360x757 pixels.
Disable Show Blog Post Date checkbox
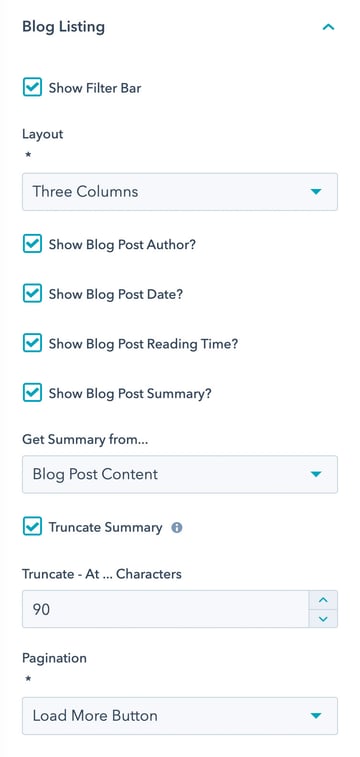click(x=32, y=294)
